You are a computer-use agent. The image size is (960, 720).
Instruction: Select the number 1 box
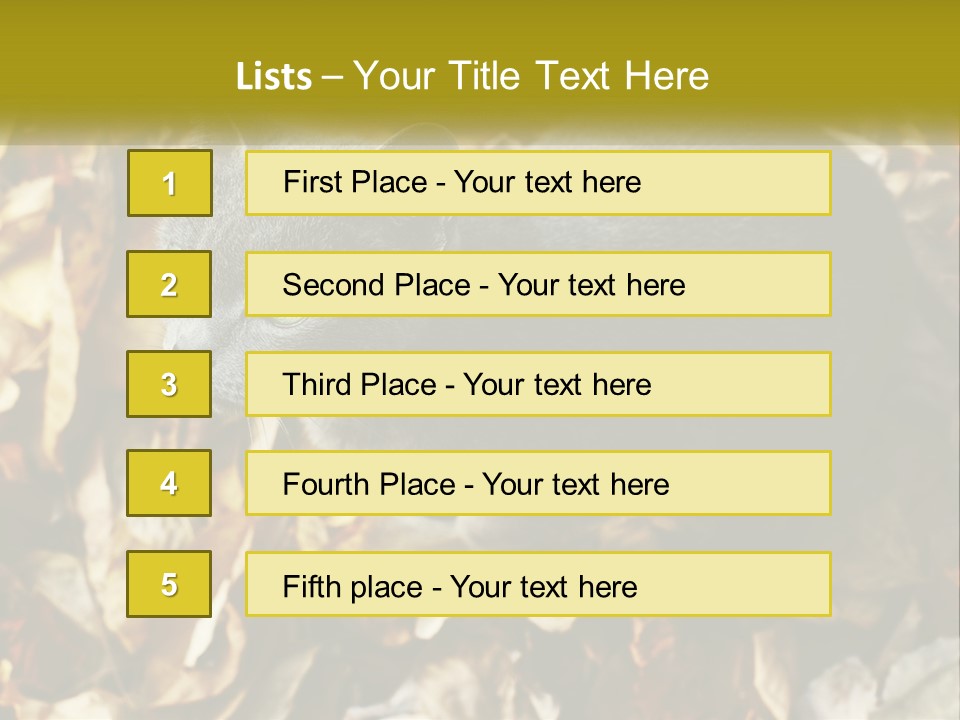pyautogui.click(x=170, y=183)
